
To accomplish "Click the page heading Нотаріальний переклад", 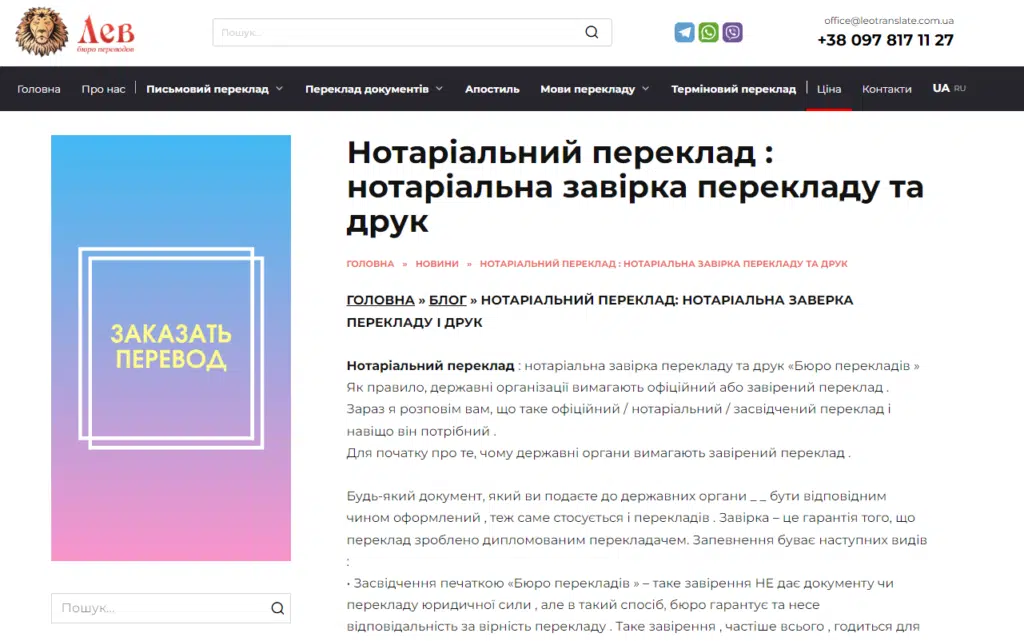I will pos(635,187).
